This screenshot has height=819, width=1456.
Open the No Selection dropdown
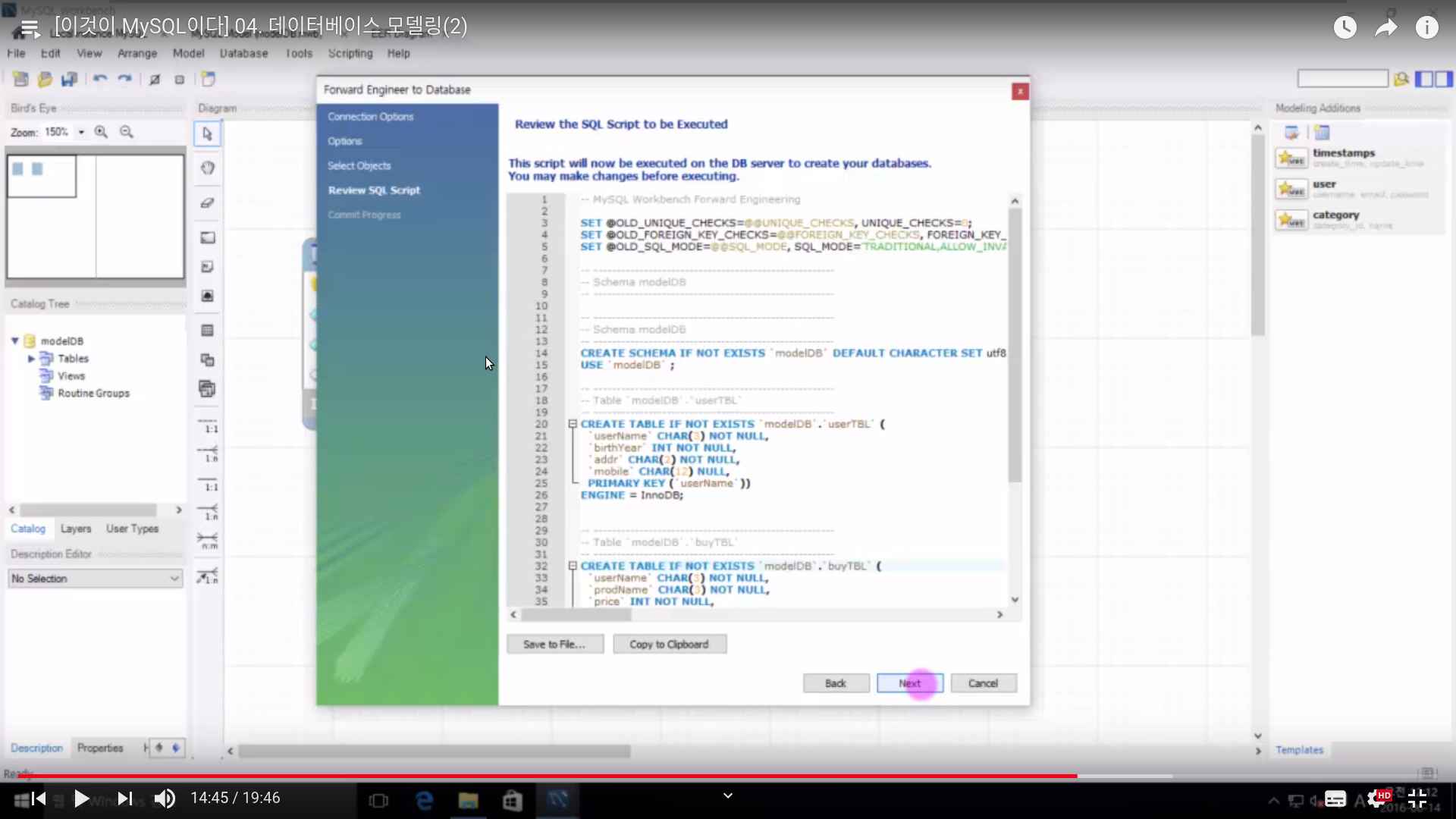click(x=96, y=579)
